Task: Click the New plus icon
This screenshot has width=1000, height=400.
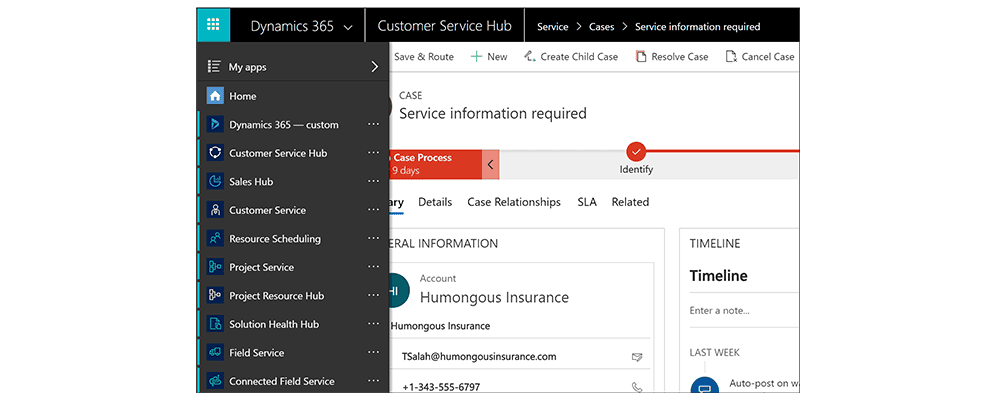Action: point(476,57)
